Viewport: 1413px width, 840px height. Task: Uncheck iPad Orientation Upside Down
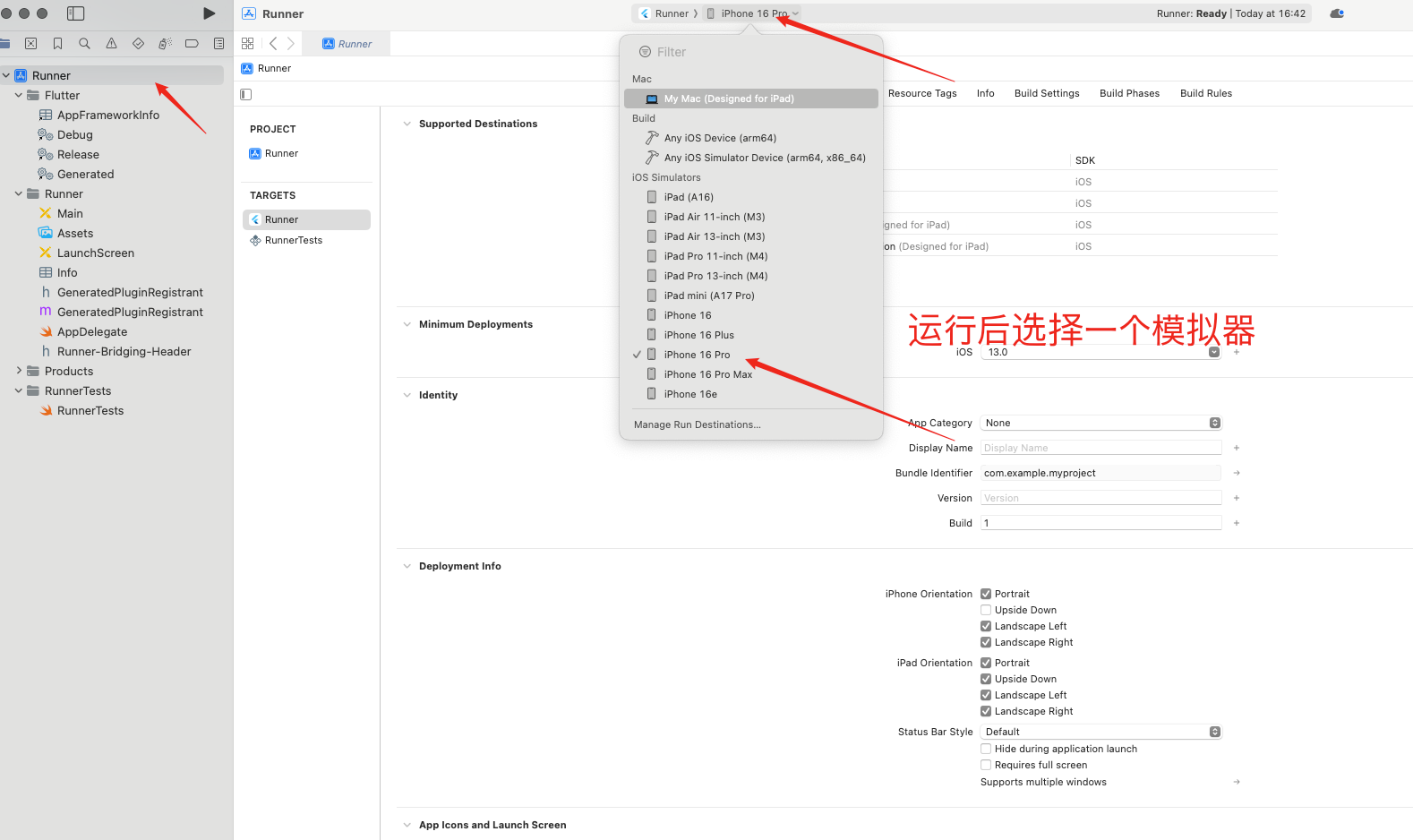(x=986, y=679)
